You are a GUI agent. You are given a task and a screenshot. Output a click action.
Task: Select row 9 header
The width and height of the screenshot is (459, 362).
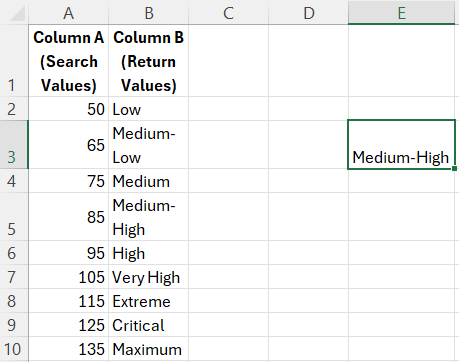point(14,325)
